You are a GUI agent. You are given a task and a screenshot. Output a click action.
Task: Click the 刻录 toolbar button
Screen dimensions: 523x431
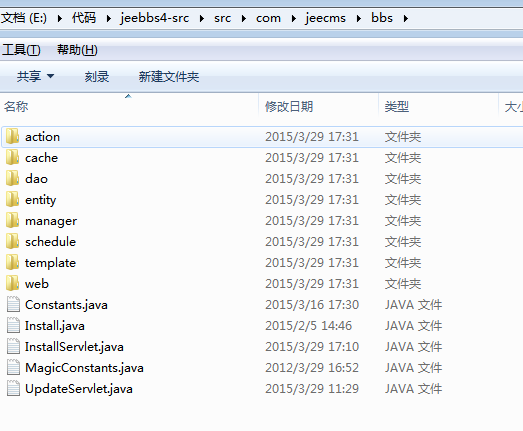97,77
